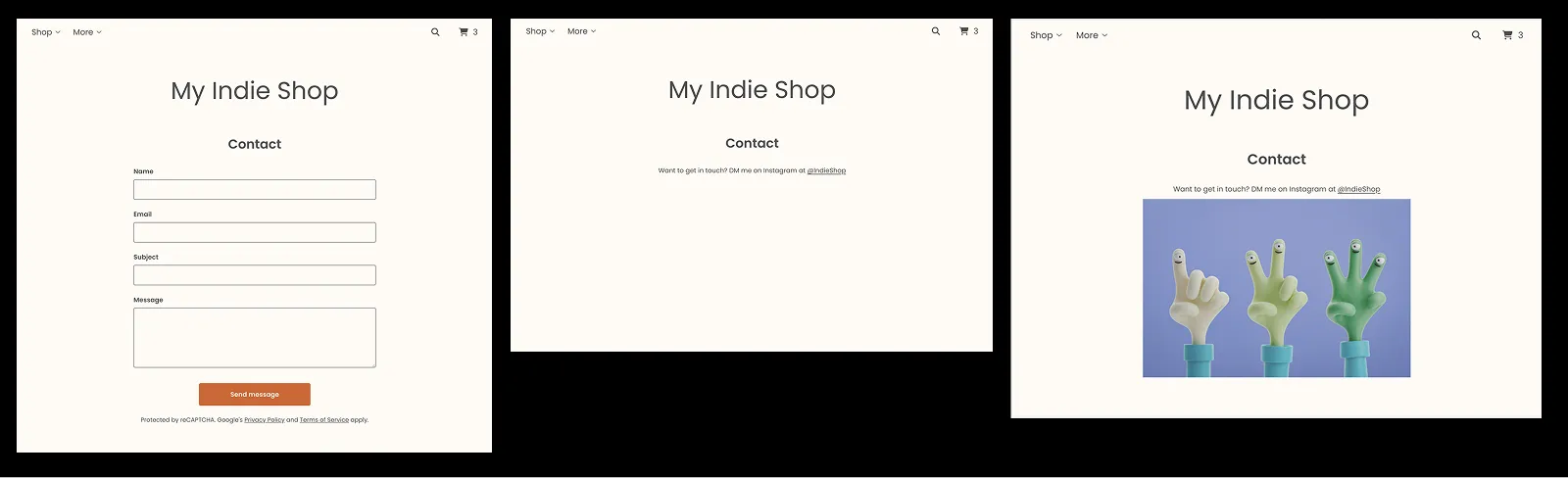Image resolution: width=1568 pixels, height=478 pixels.
Task: Click the search icon on the contact form page
Action: pyautogui.click(x=435, y=32)
